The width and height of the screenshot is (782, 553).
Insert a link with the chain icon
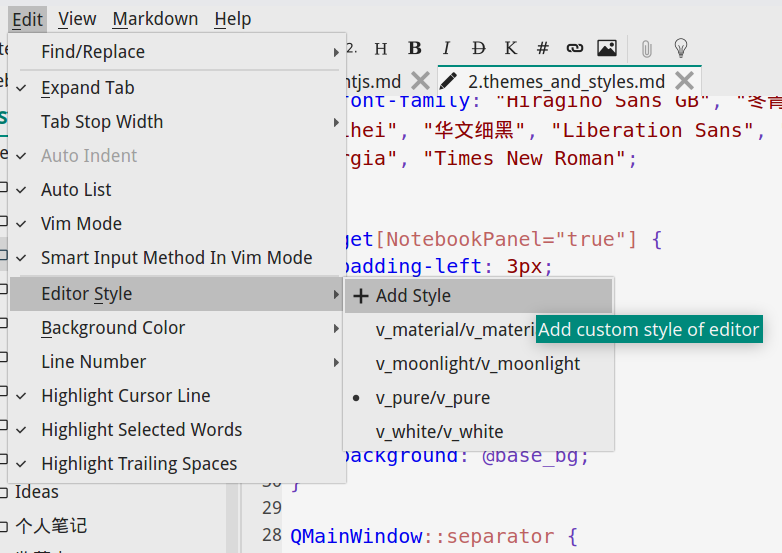point(575,48)
